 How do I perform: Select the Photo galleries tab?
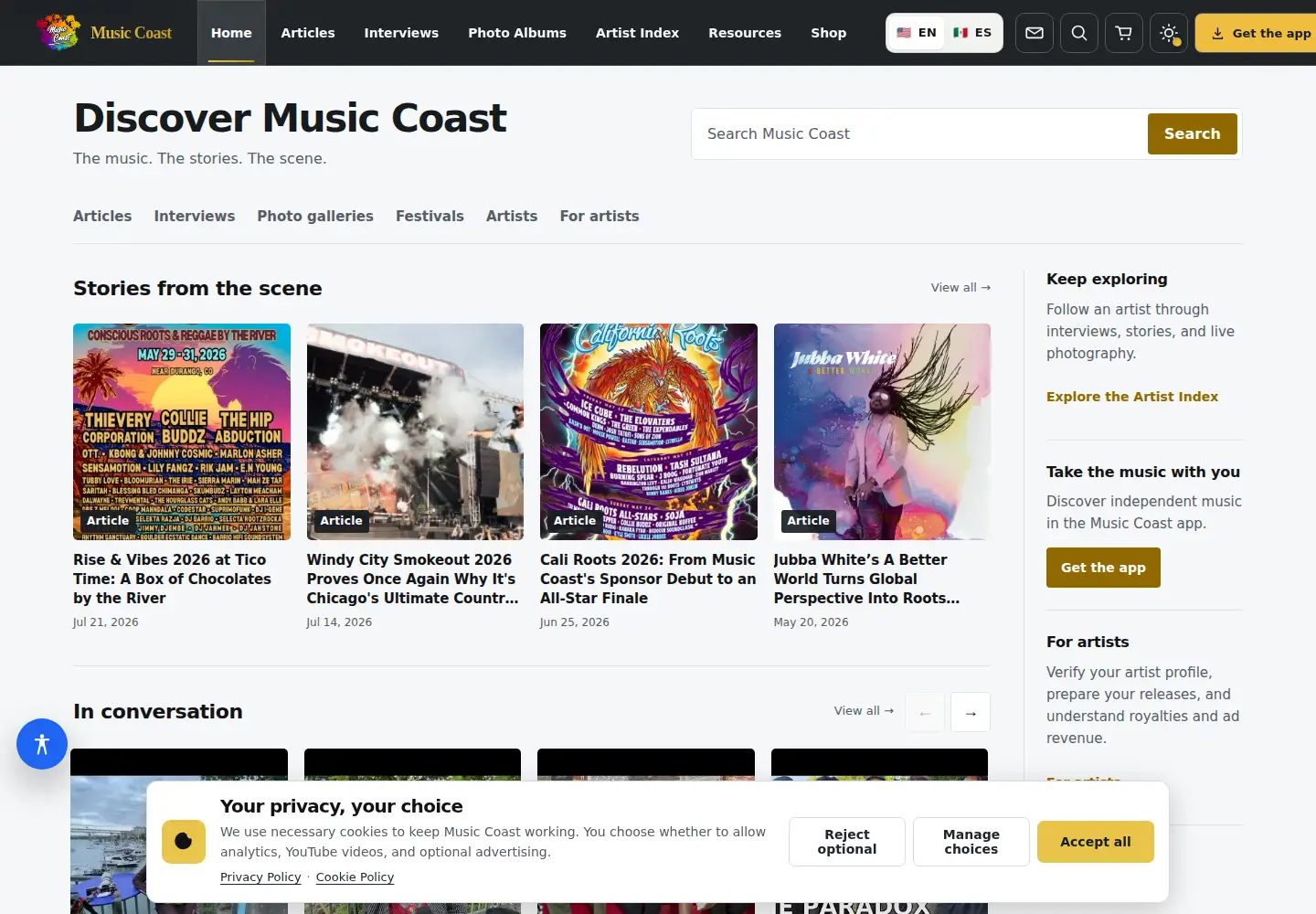(315, 217)
